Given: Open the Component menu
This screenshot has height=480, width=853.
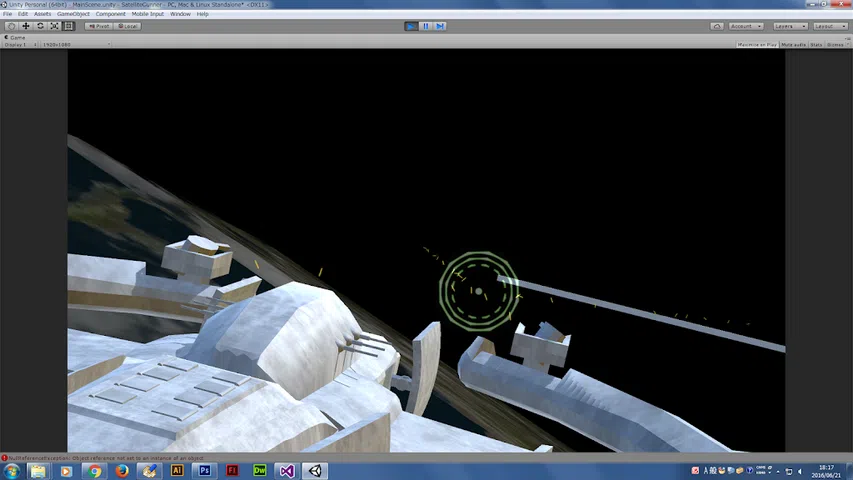Looking at the screenshot, I should click(110, 14).
